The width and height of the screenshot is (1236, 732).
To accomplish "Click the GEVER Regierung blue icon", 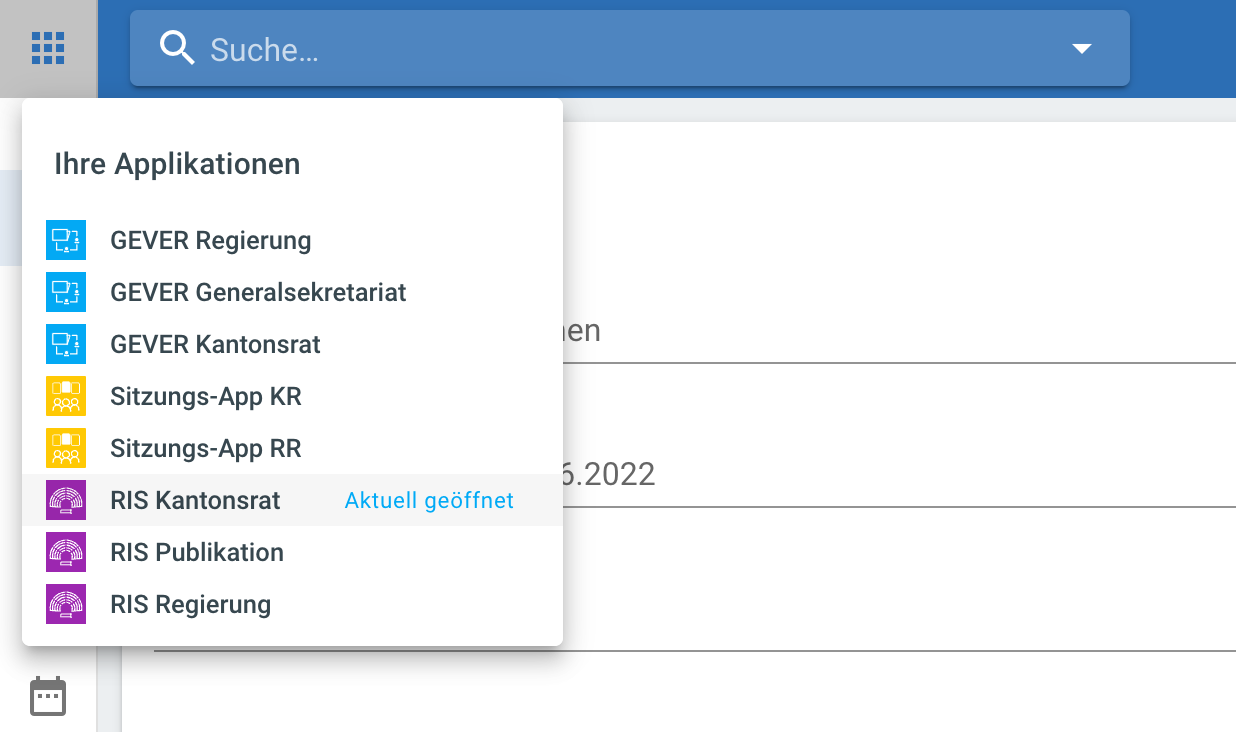I will click(x=66, y=240).
